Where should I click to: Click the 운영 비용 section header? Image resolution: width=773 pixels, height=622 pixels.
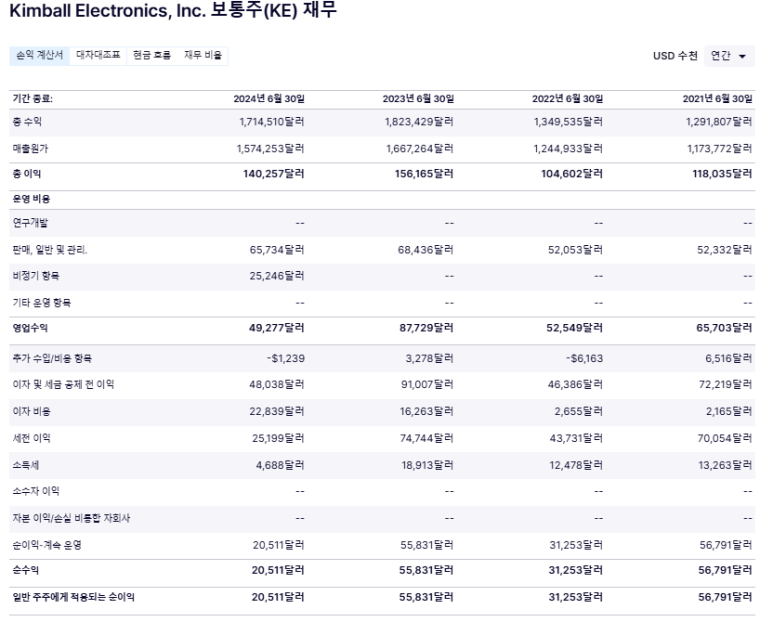click(31, 199)
